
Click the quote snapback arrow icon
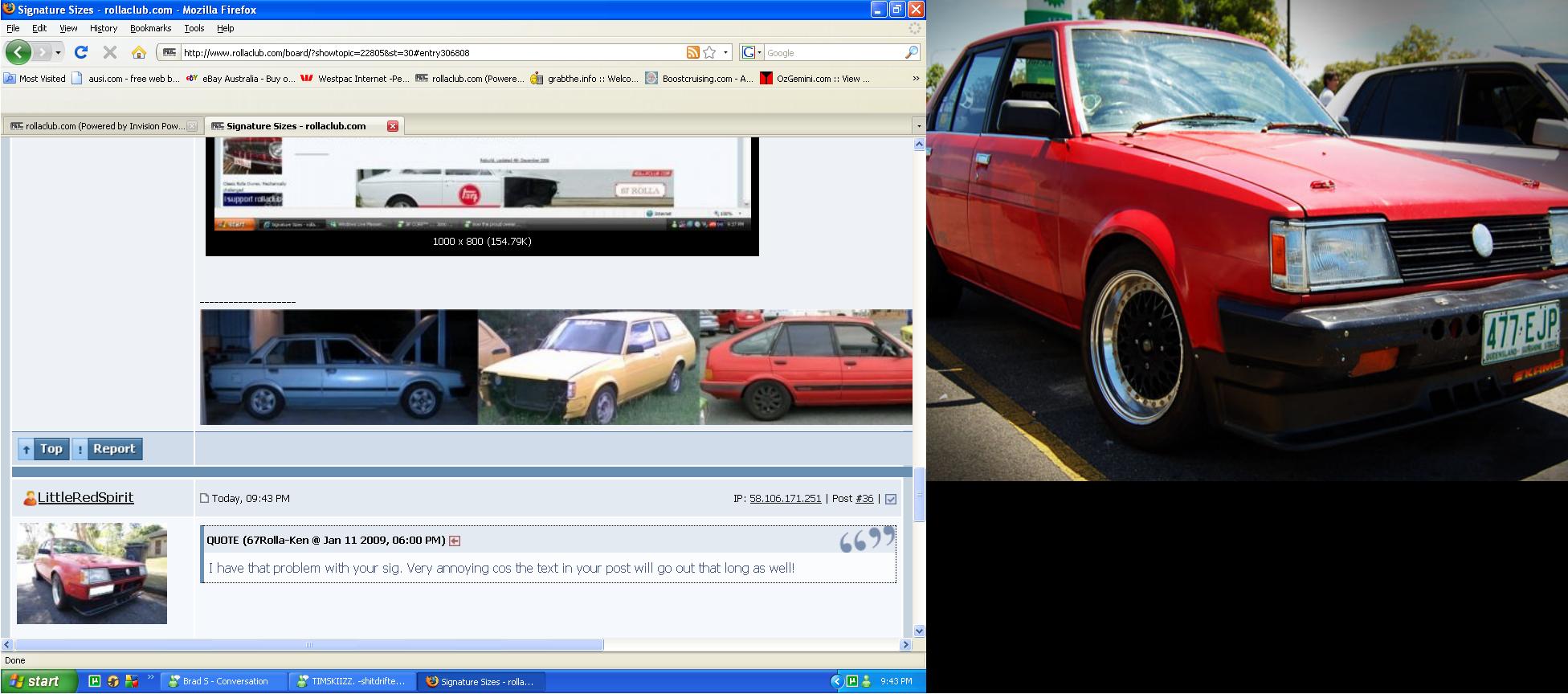[455, 541]
